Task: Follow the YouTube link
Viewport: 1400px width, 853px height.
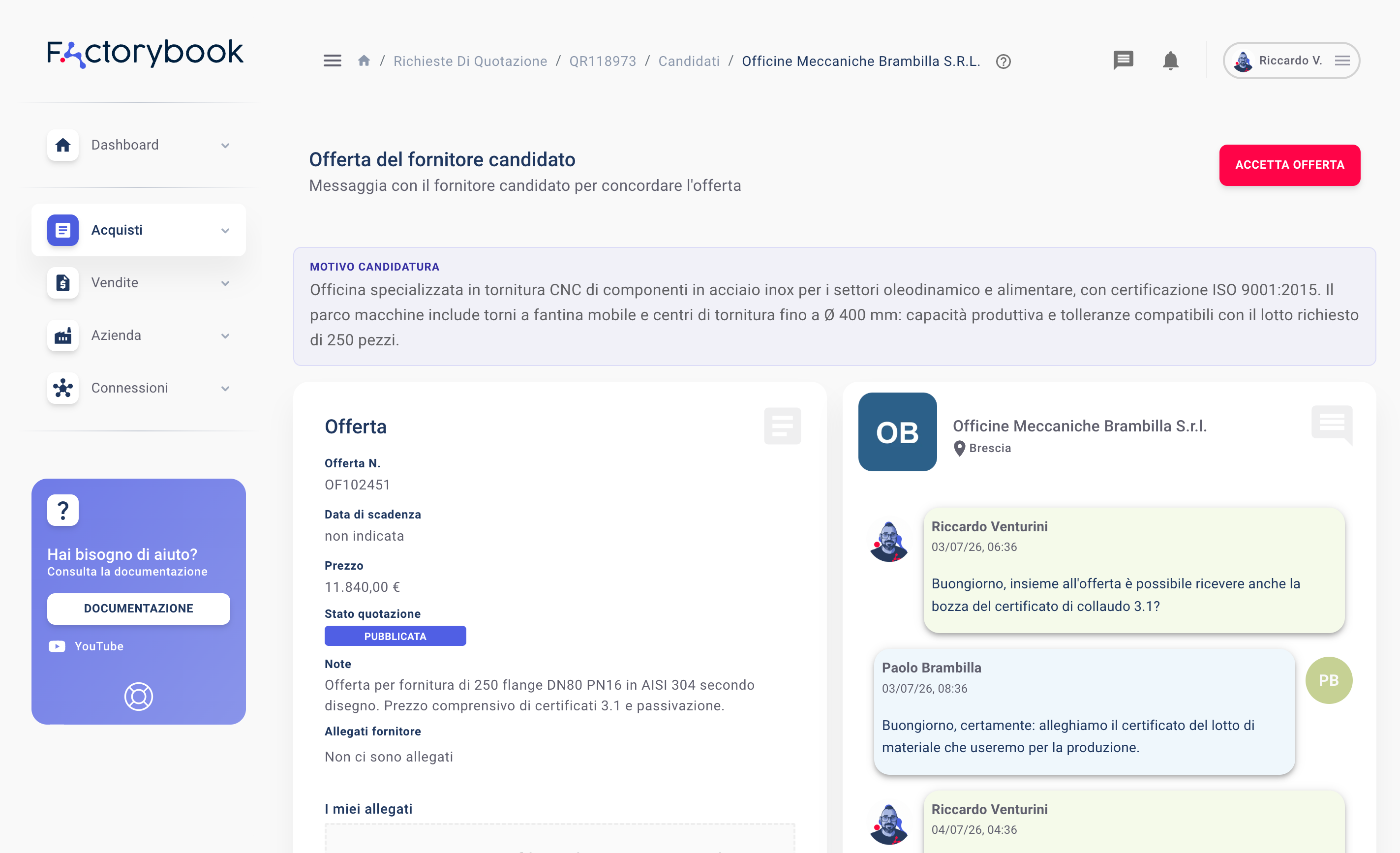Action: pyautogui.click(x=99, y=646)
